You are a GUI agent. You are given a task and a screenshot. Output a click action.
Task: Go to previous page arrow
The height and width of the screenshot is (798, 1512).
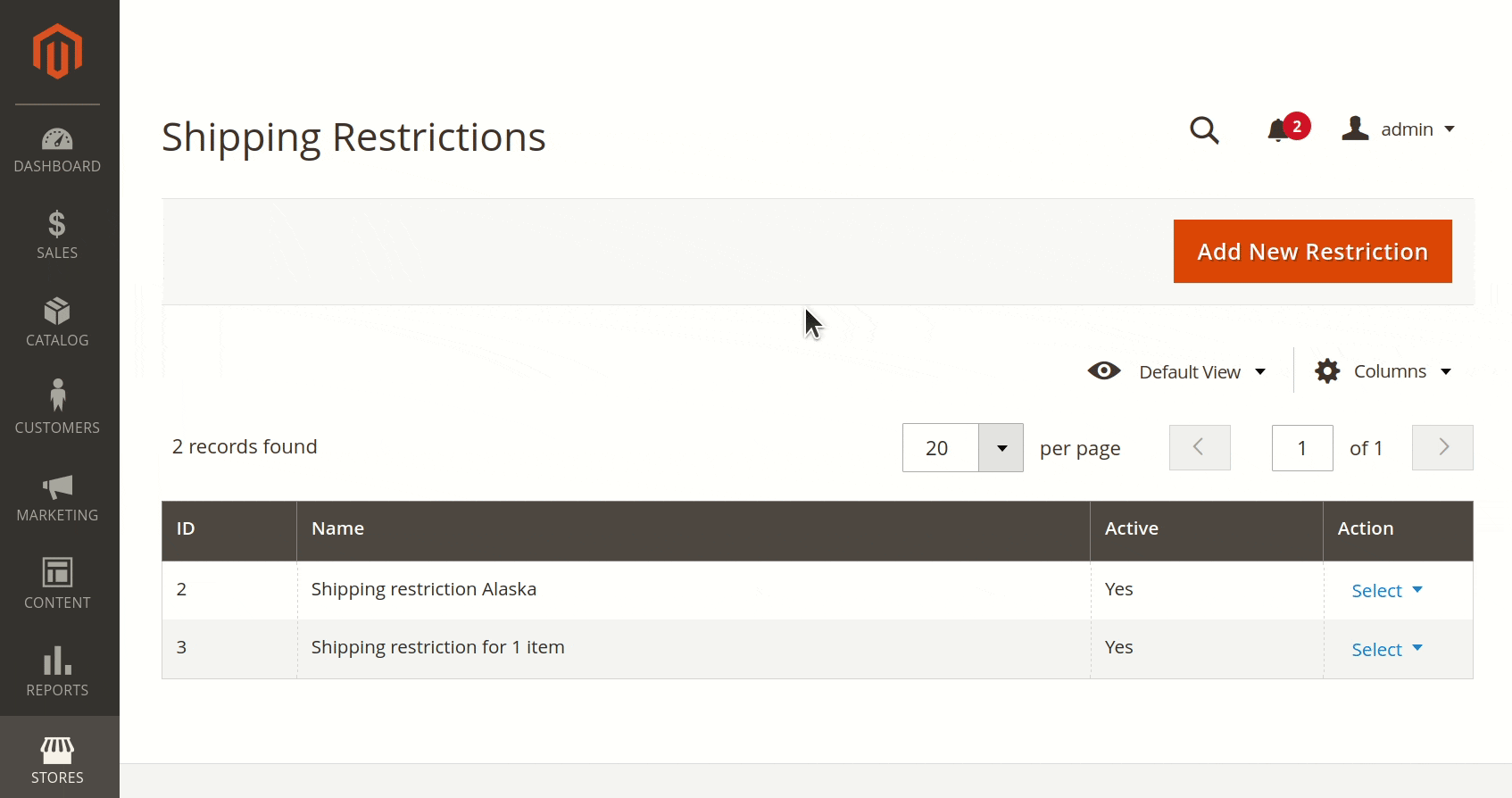[x=1200, y=447]
